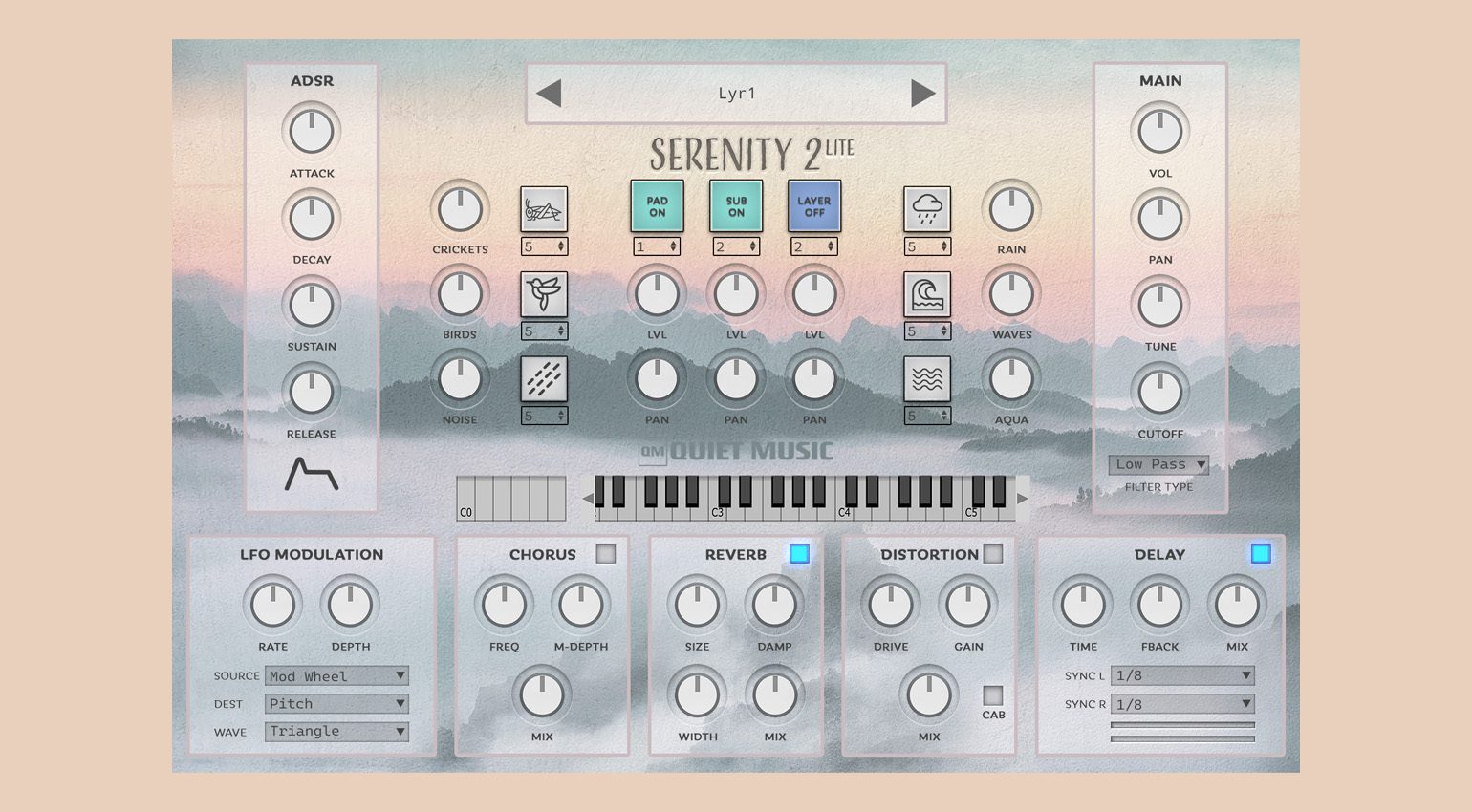
Task: Open the LFO Dest Pitch dropdown
Action: 336,703
